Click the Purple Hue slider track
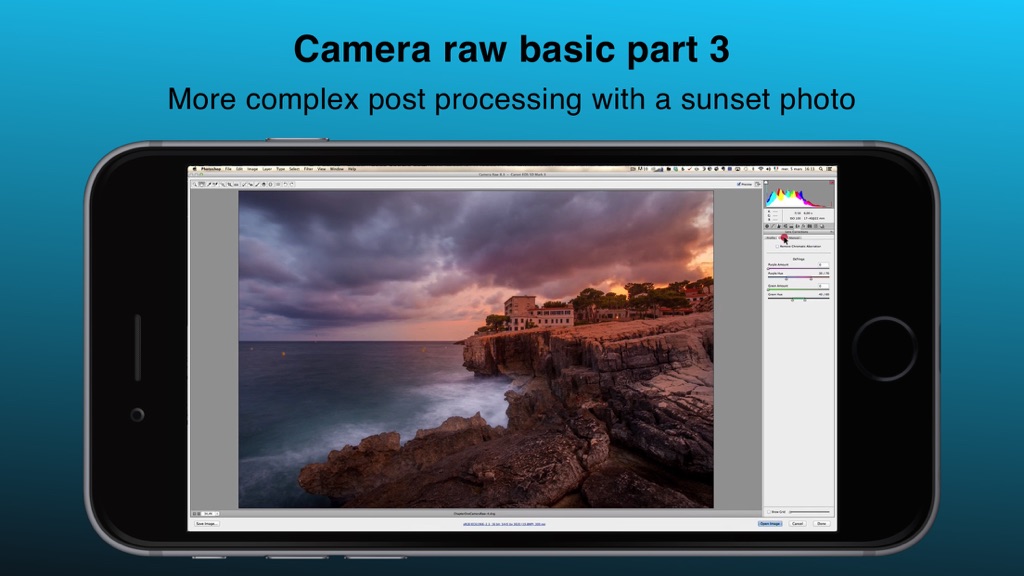The image size is (1024, 576). tap(799, 277)
